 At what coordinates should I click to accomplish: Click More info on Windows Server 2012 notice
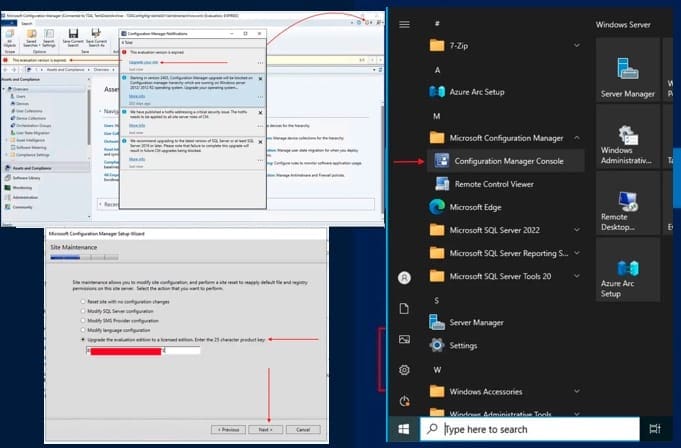point(137,96)
